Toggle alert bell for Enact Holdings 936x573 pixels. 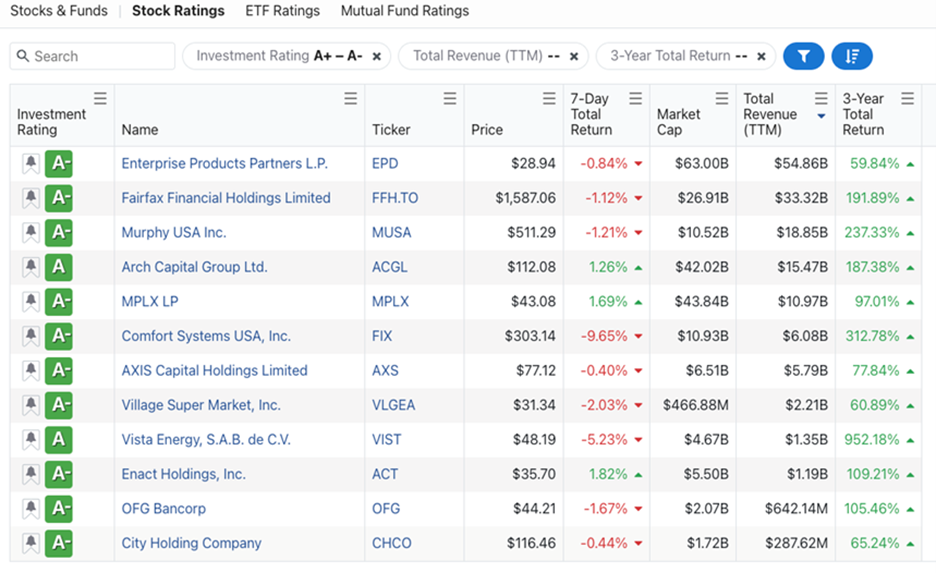30,475
